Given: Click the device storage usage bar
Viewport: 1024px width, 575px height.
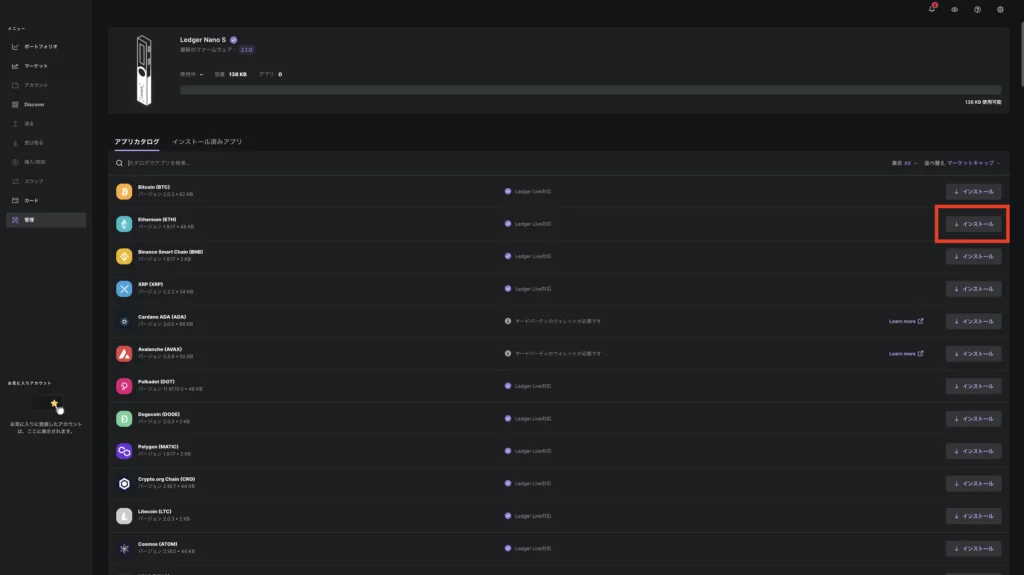Looking at the screenshot, I should click(x=590, y=90).
